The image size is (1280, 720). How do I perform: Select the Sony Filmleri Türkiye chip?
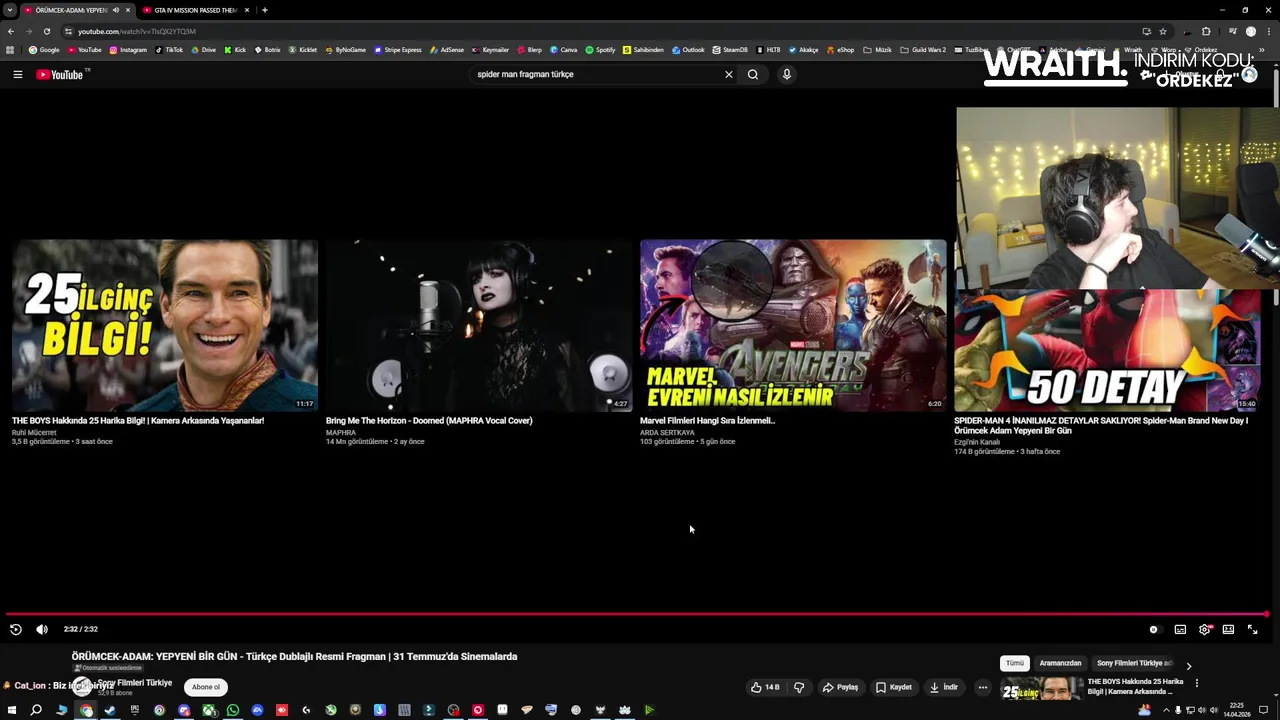point(1134,663)
